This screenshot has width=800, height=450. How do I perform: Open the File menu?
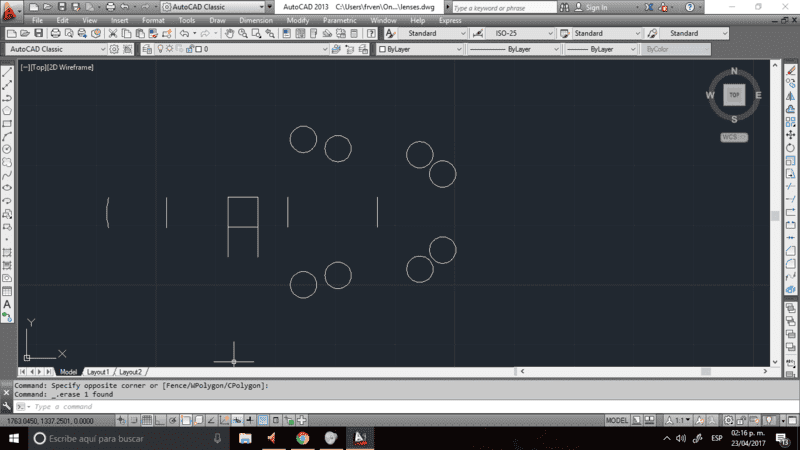pos(37,20)
